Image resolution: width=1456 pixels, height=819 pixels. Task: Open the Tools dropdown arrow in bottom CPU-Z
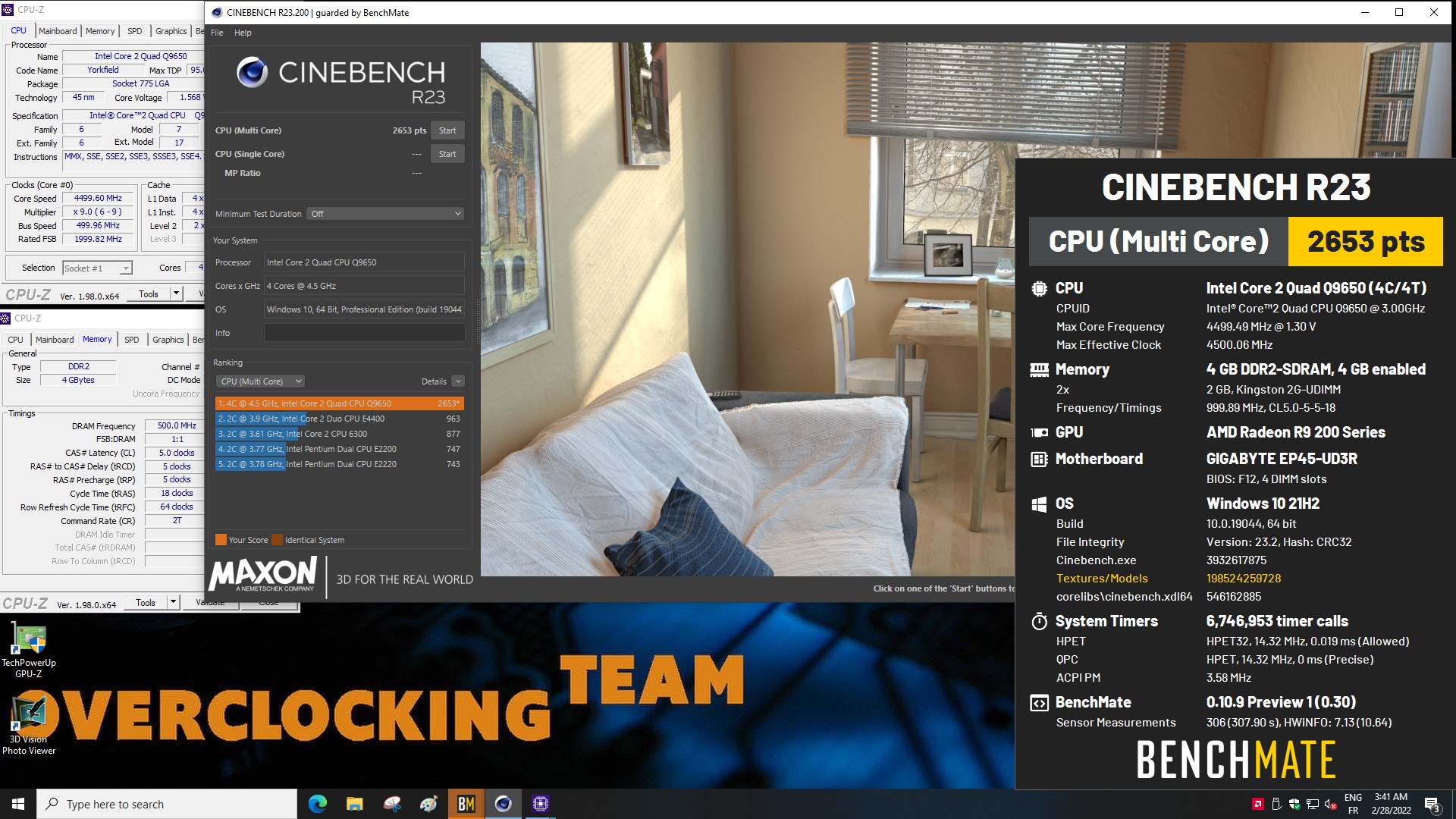pyautogui.click(x=173, y=603)
